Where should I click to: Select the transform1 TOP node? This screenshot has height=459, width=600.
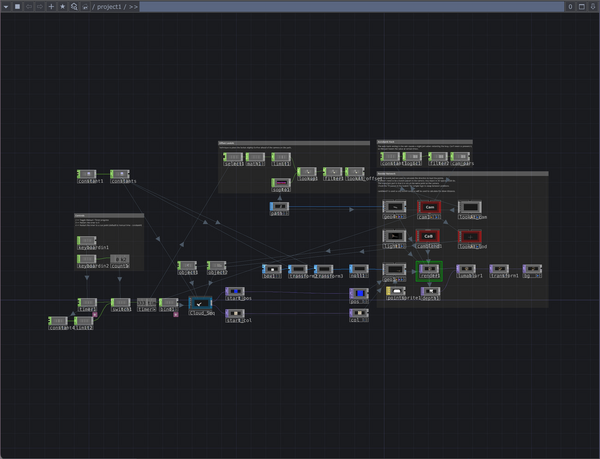point(499,269)
